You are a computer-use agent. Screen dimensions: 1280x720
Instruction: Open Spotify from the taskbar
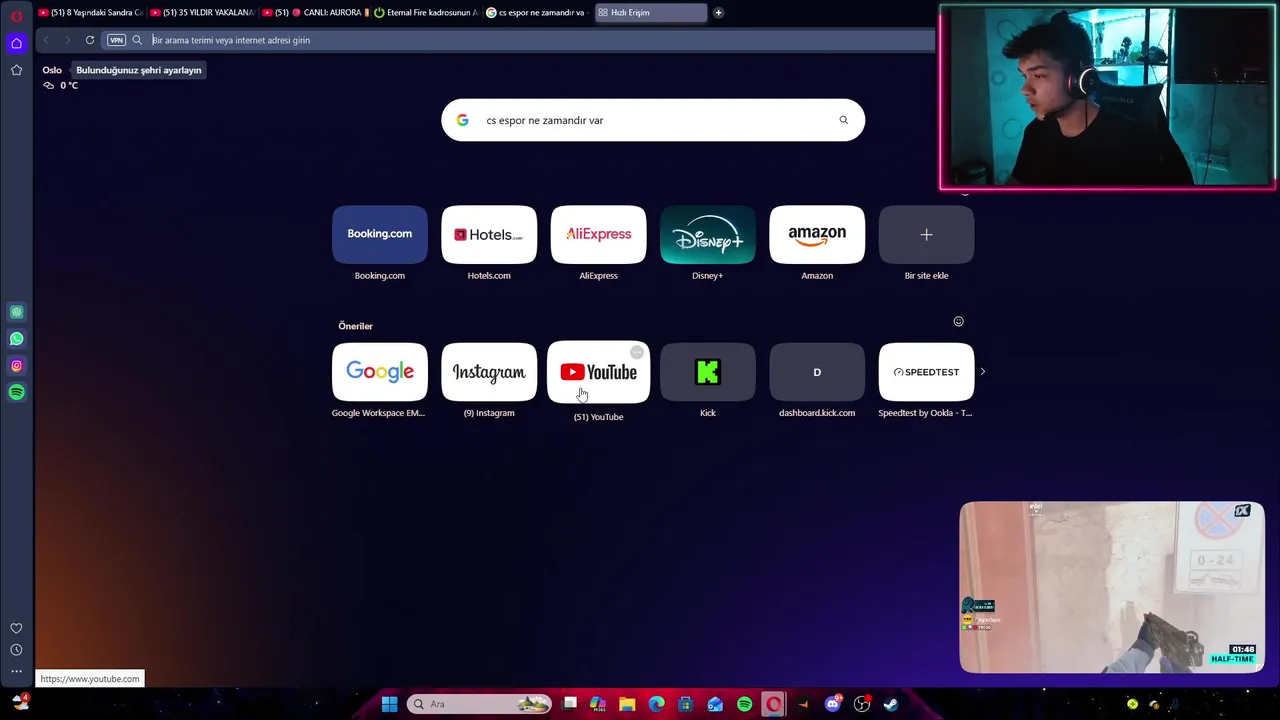click(744, 704)
